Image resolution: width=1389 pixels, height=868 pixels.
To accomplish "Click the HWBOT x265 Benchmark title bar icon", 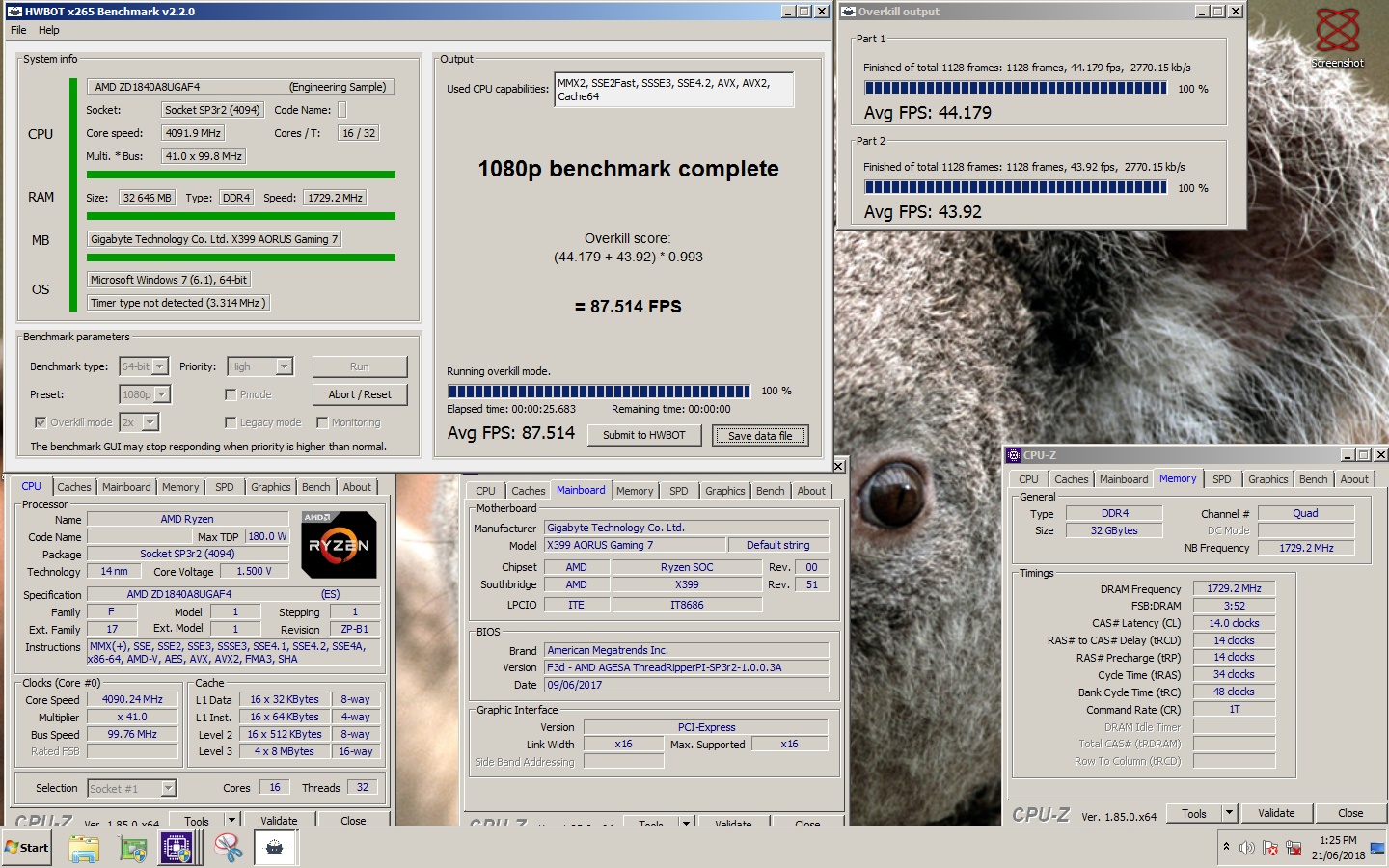I will pos(14,12).
